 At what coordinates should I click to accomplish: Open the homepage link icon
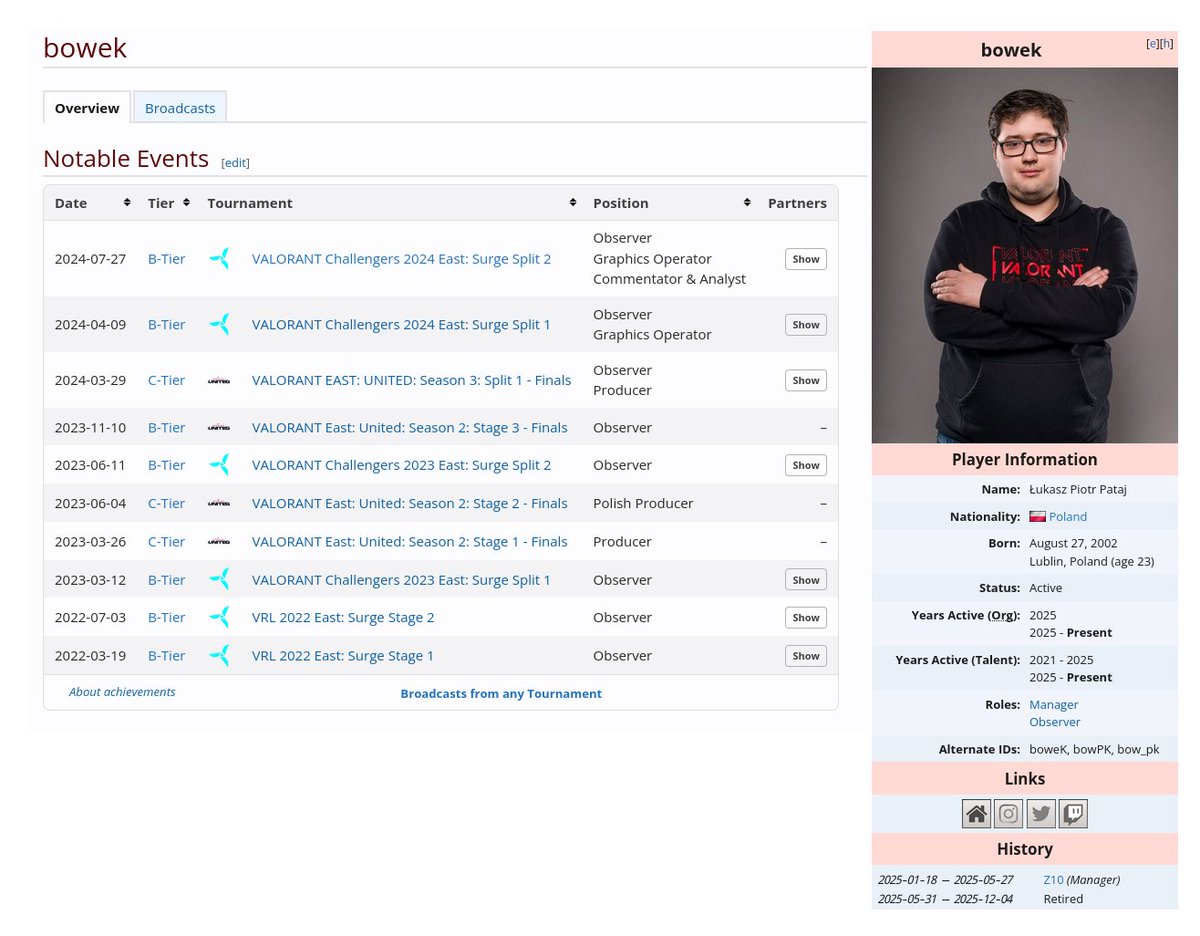[x=976, y=814]
